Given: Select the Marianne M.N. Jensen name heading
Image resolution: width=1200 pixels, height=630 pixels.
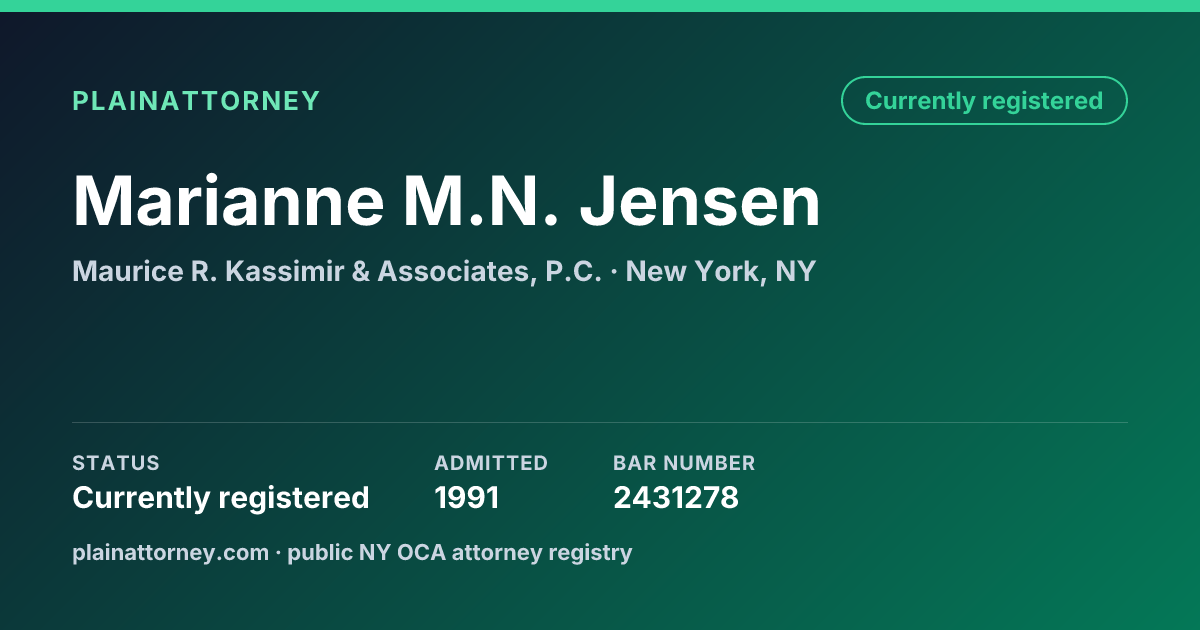Looking at the screenshot, I should 447,201.
